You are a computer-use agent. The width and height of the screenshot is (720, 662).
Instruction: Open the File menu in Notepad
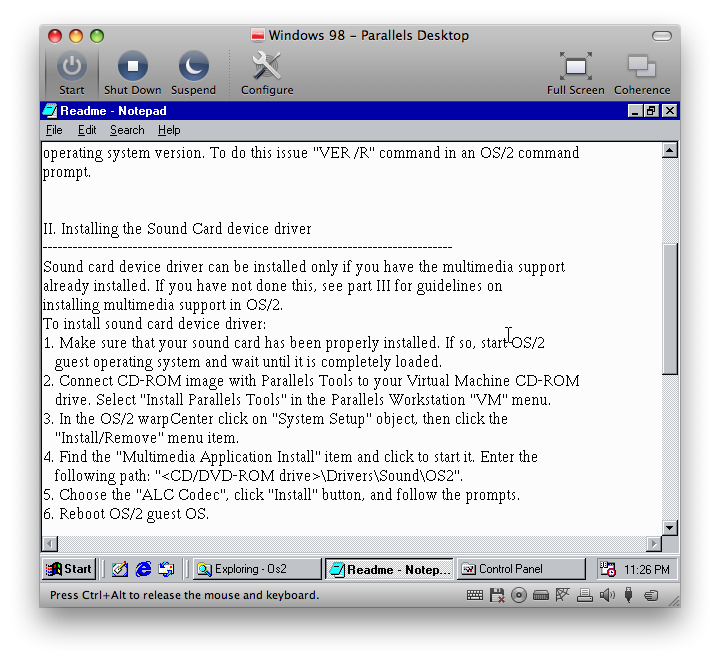(54, 130)
